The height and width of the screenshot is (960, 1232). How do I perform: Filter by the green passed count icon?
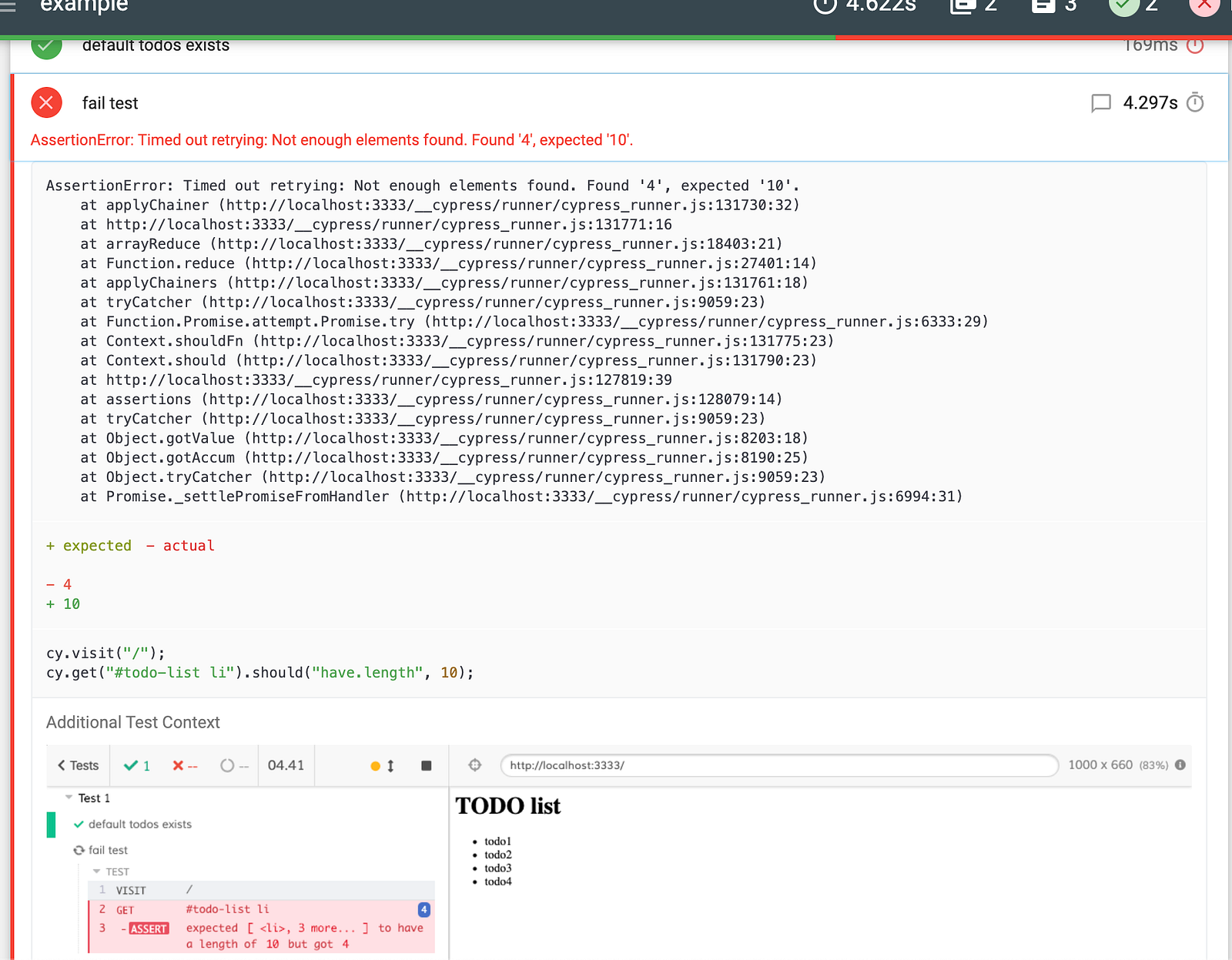coord(1123,5)
